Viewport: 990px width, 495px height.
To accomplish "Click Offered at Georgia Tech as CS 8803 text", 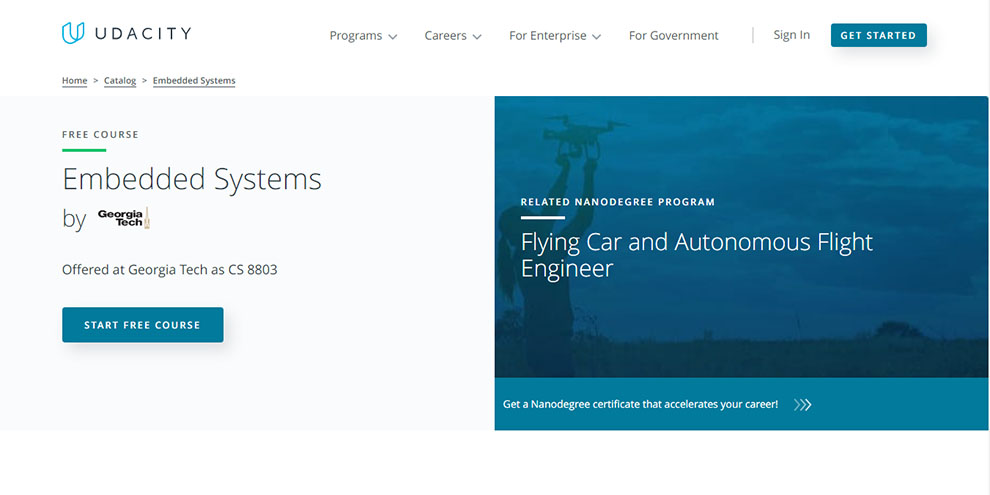I will (x=169, y=270).
